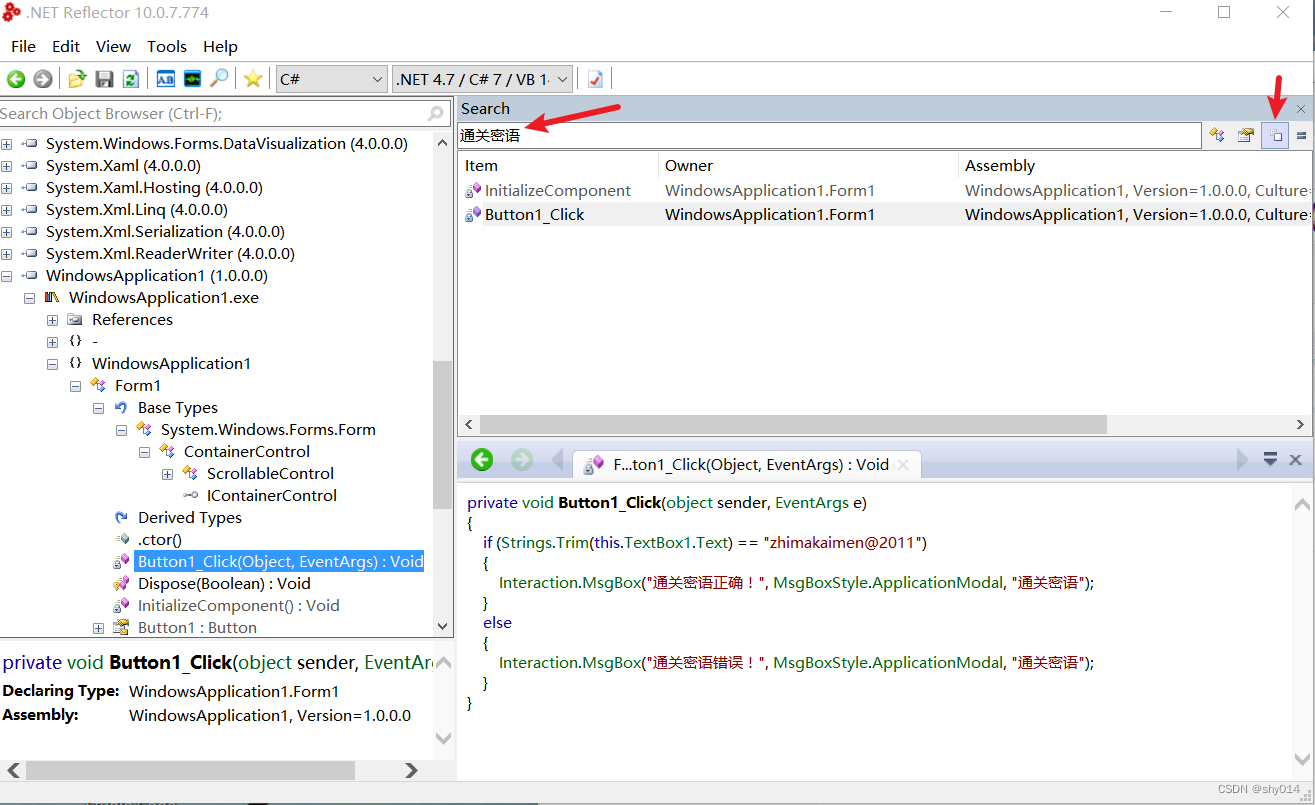Click InitializeComponent row in search results
1315x805 pixels.
884,191
